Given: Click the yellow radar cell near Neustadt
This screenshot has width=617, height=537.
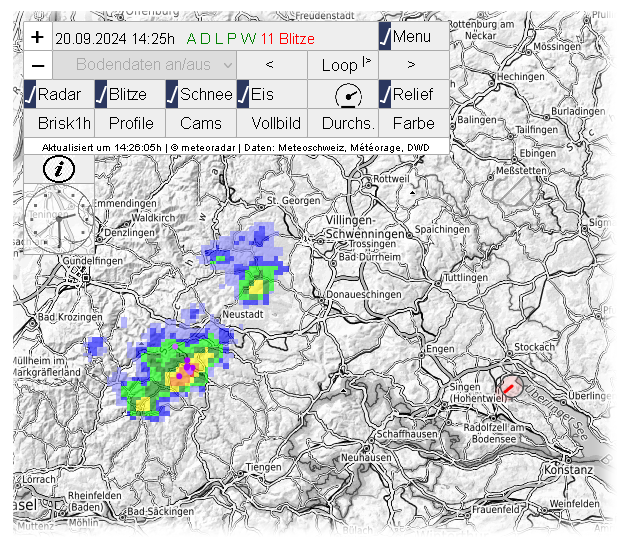Looking at the screenshot, I should tap(257, 287).
